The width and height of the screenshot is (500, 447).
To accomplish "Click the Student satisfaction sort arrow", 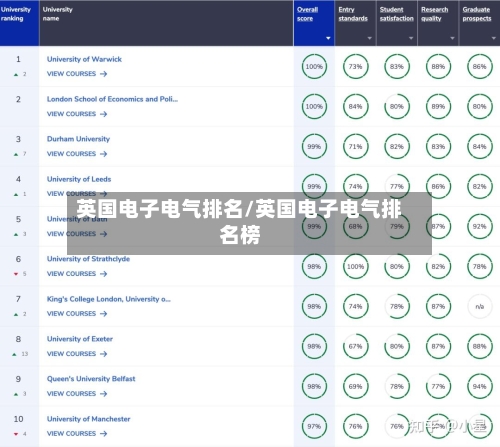I will [411, 38].
